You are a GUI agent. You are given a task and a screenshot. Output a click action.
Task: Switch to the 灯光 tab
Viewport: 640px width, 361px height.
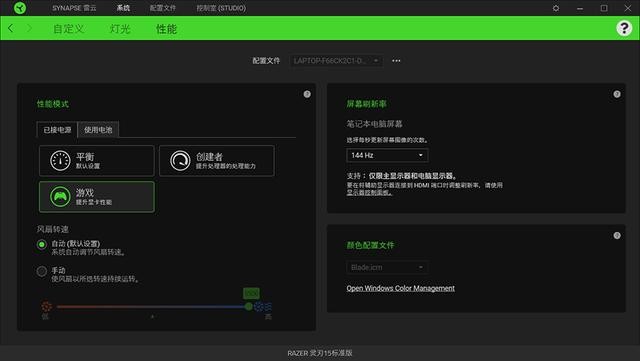pyautogui.click(x=120, y=29)
